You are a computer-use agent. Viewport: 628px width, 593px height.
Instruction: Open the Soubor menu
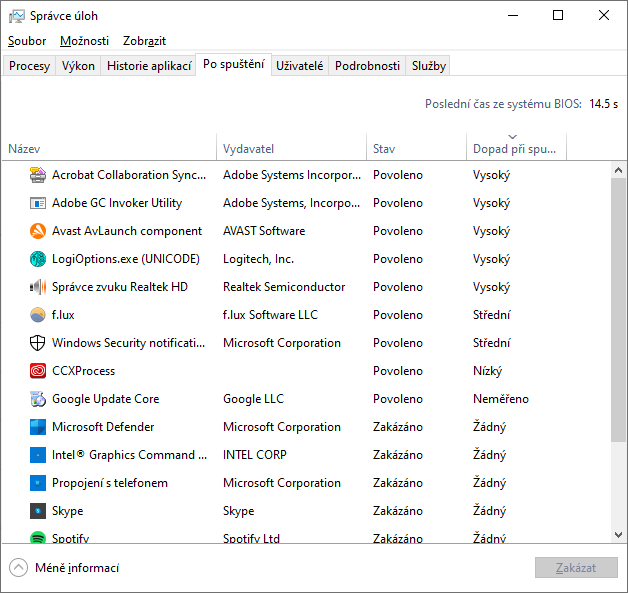27,41
